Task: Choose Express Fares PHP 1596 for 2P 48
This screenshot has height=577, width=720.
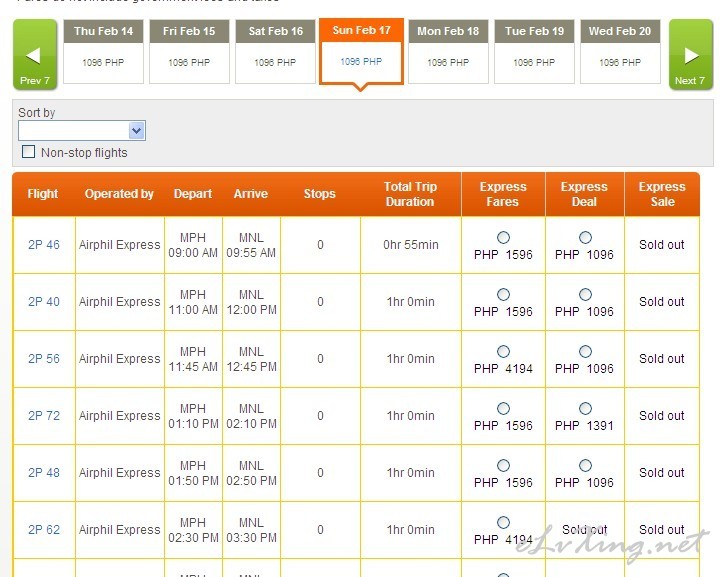Action: 503,465
